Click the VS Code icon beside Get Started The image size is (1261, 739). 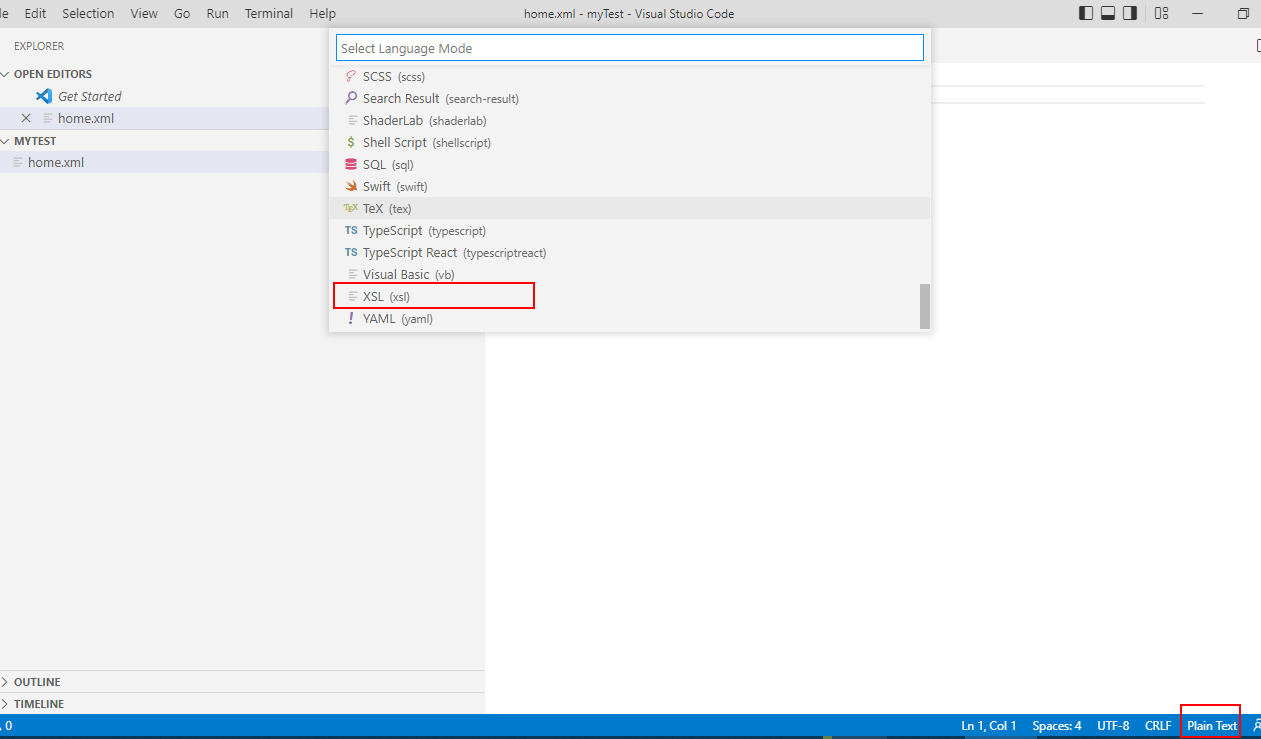point(44,96)
